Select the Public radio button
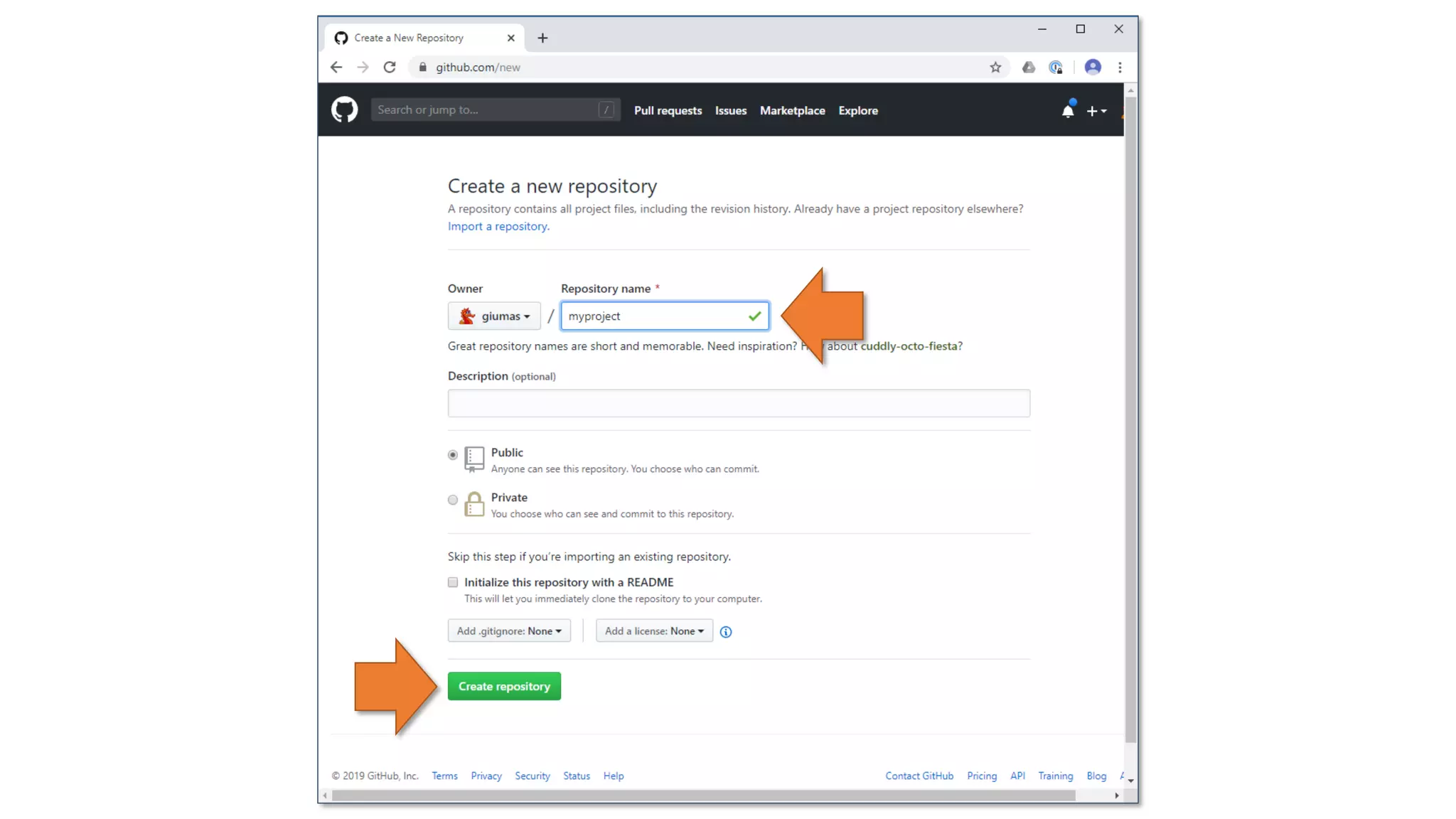Image resolution: width=1456 pixels, height=819 pixels. point(453,455)
